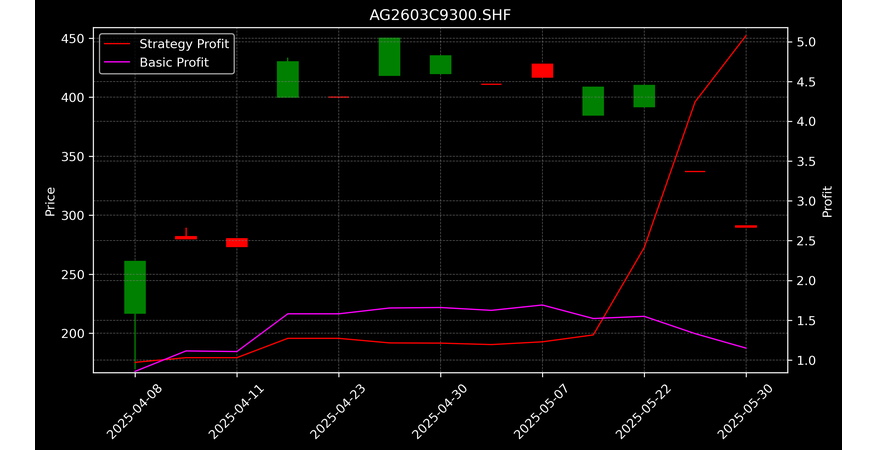Image resolution: width=878 pixels, height=450 pixels.
Task: Click the green candlestick for 2025-05-22
Action: tap(645, 96)
